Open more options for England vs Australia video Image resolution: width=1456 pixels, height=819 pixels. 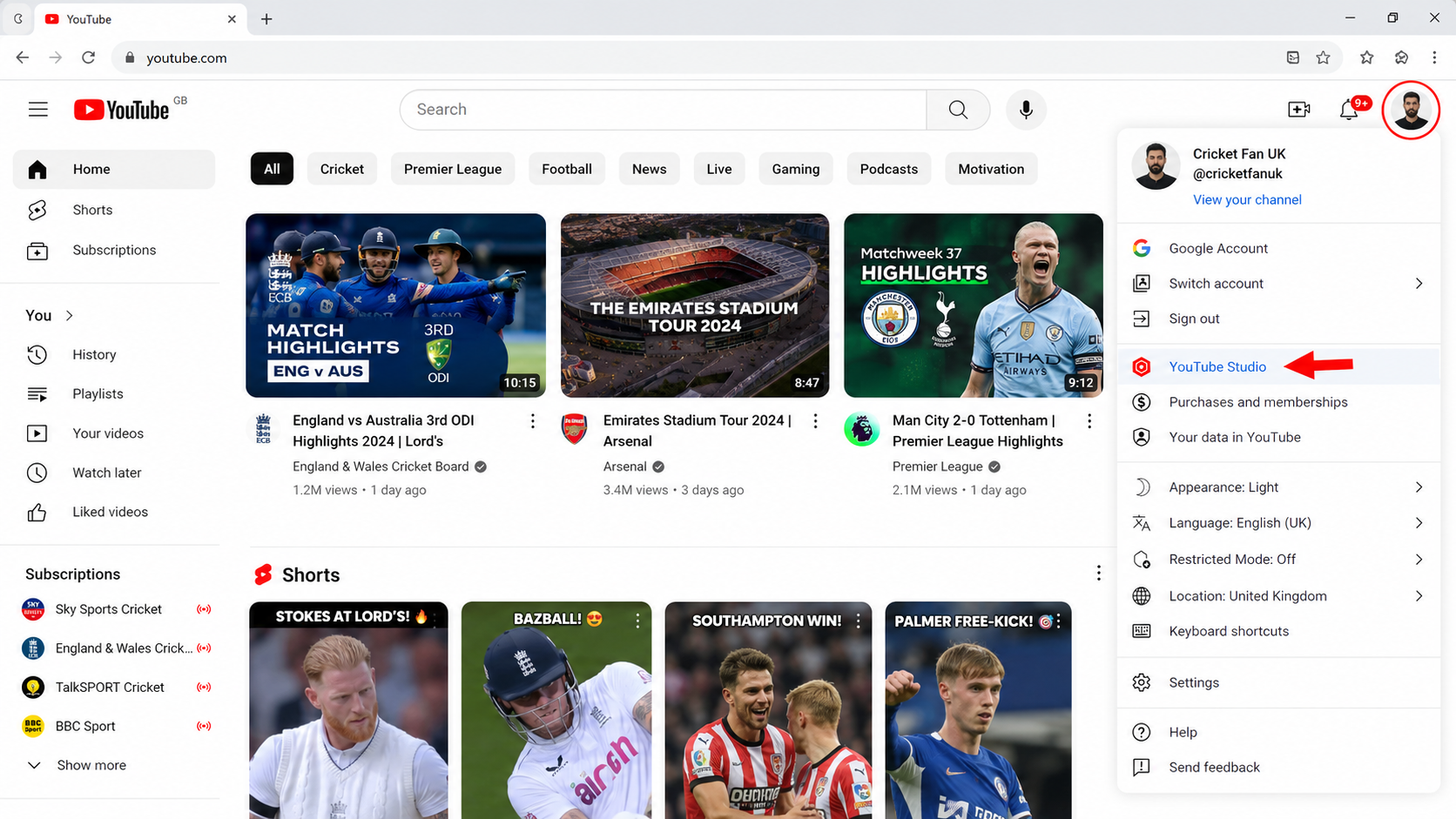(x=533, y=421)
